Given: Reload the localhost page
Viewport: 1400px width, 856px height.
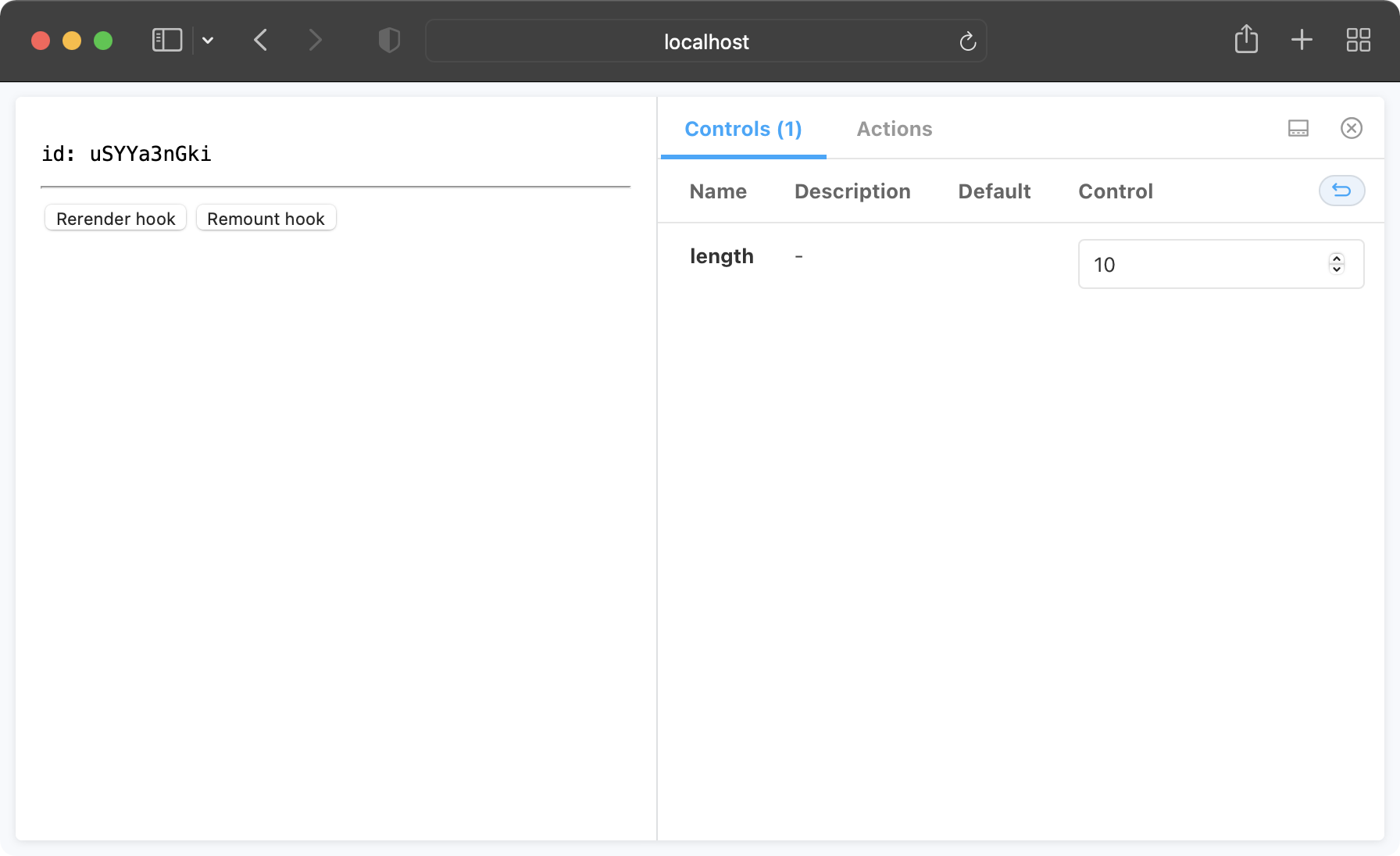Looking at the screenshot, I should click(967, 41).
